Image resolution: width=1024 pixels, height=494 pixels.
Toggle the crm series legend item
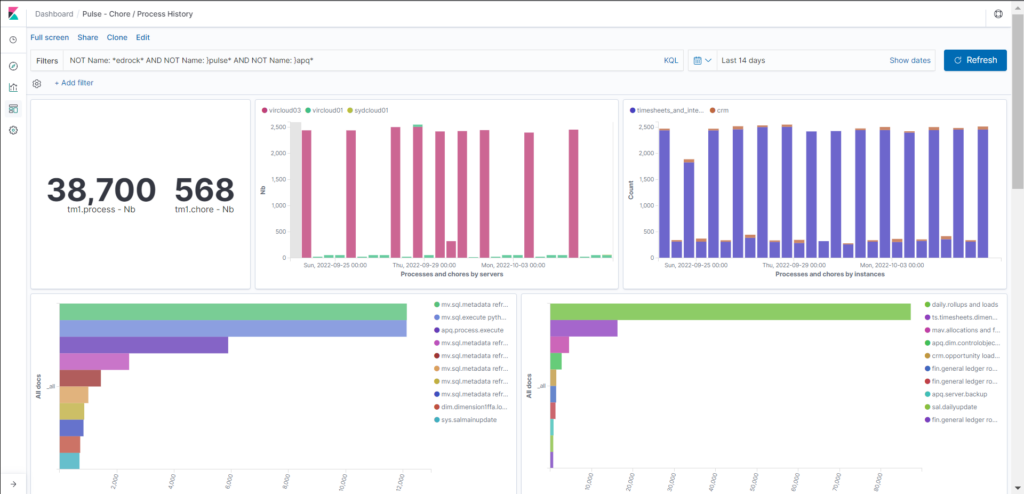pyautogui.click(x=723, y=110)
